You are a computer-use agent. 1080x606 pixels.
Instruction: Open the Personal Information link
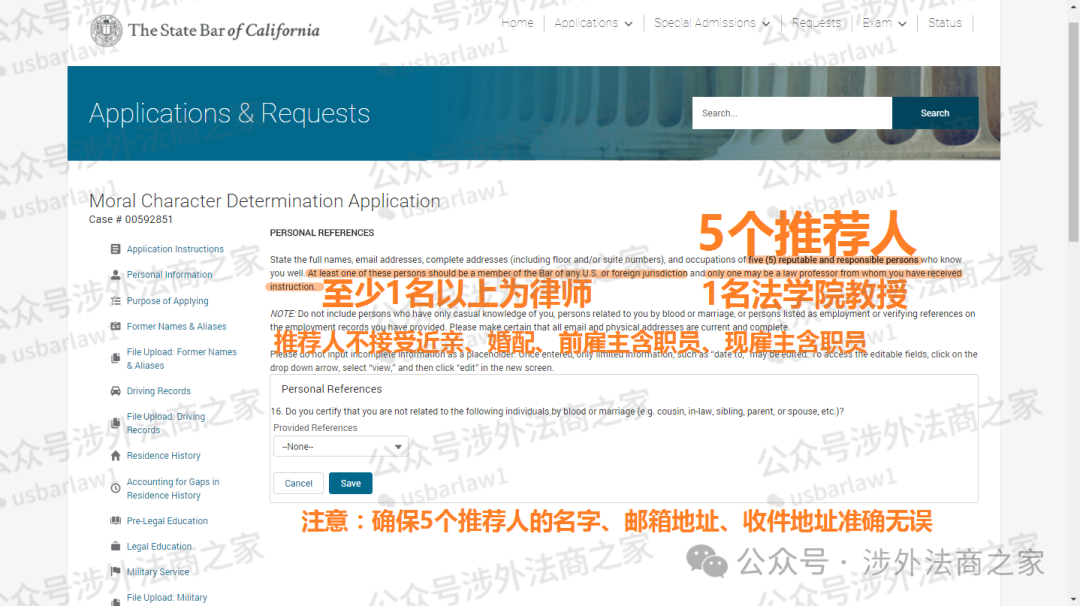click(169, 275)
